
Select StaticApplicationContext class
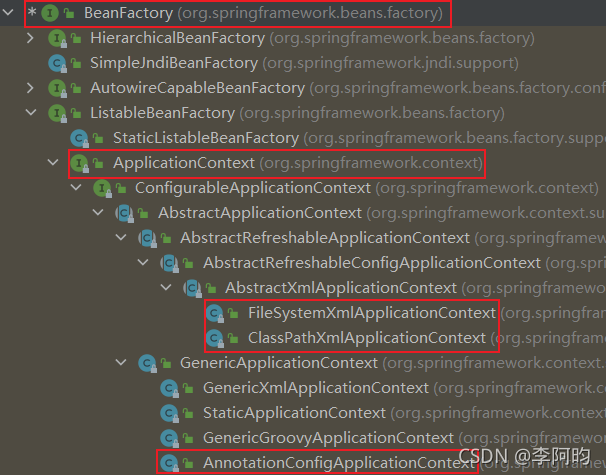[x=294, y=413]
